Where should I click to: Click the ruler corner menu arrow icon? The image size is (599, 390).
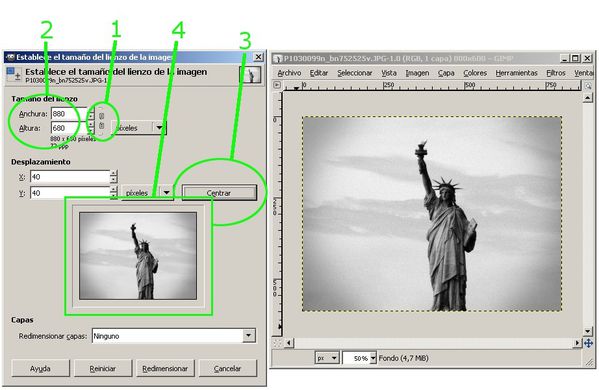(277, 85)
